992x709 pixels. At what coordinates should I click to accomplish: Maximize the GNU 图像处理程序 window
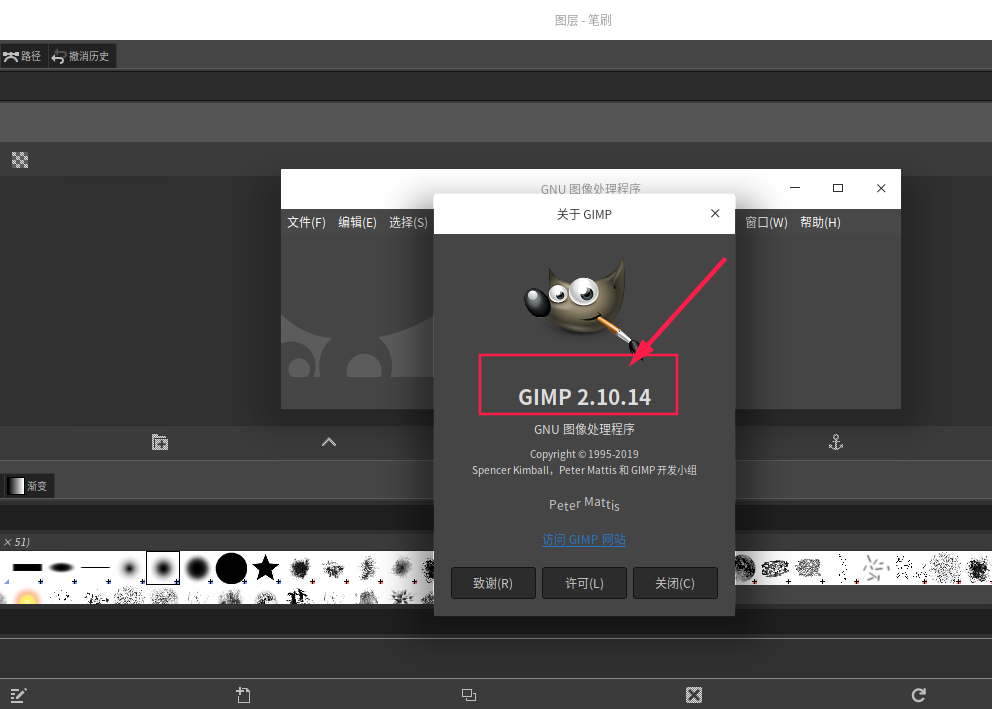pos(838,188)
